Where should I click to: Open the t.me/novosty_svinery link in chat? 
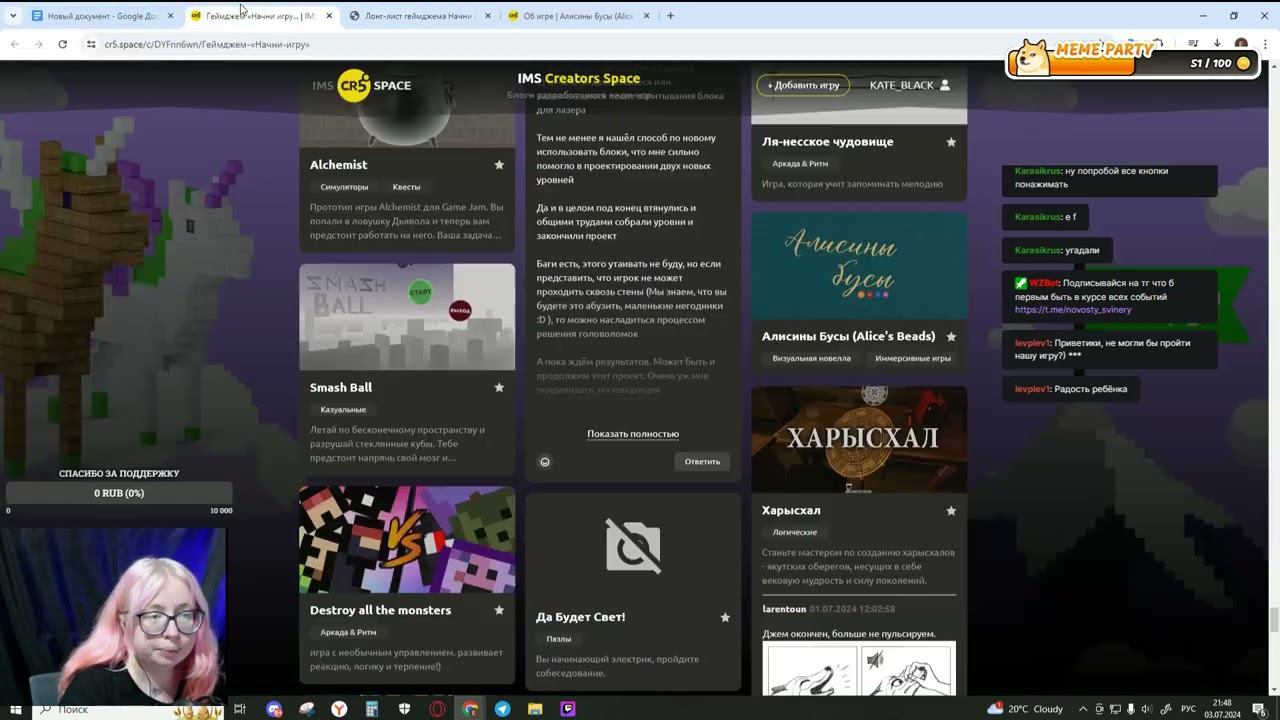1073,310
